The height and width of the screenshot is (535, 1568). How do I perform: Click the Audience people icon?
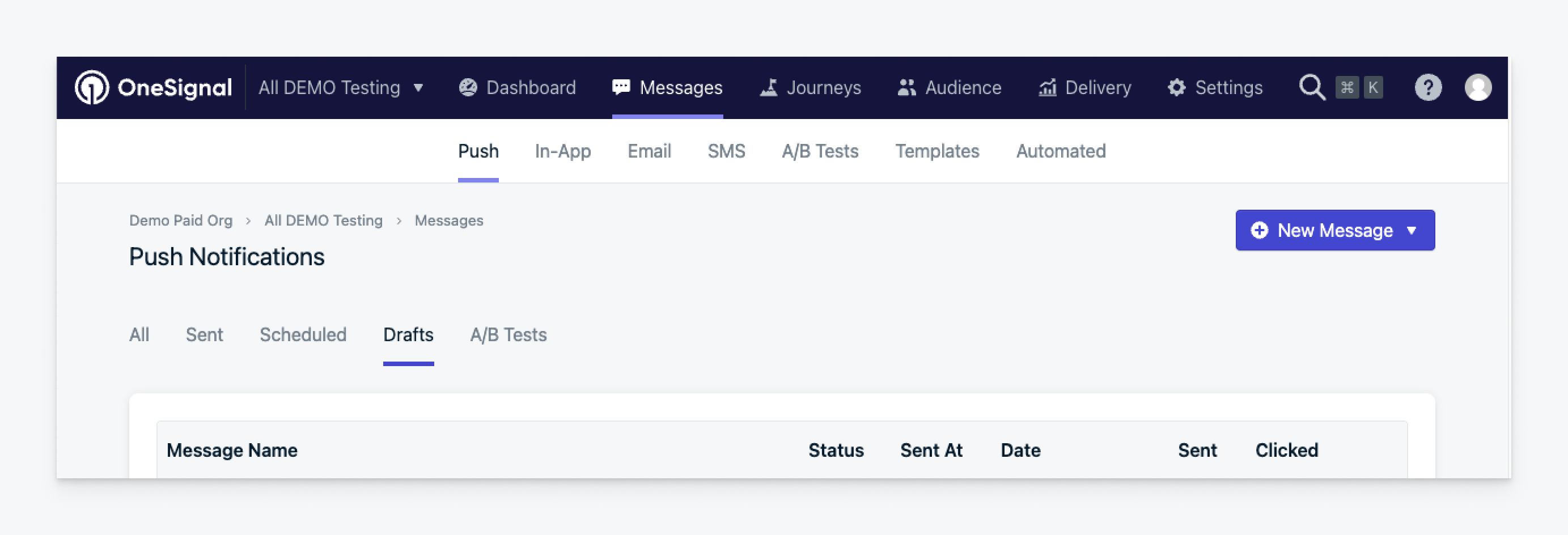pyautogui.click(x=906, y=88)
